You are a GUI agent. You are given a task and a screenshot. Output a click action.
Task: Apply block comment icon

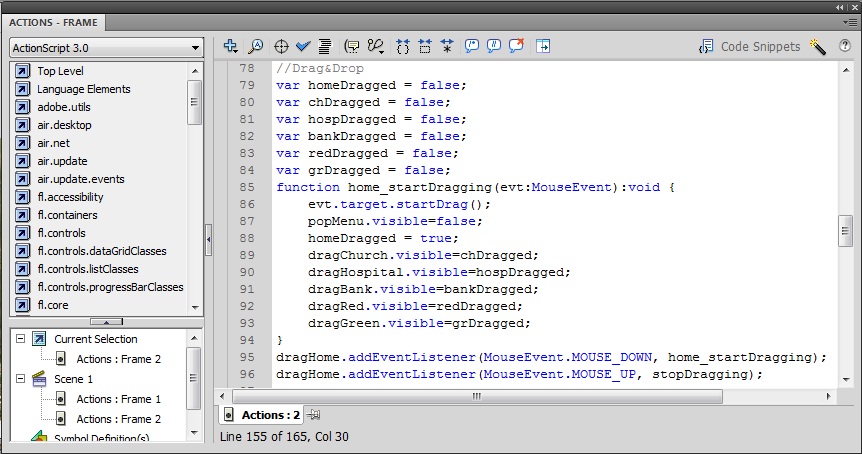[472, 46]
